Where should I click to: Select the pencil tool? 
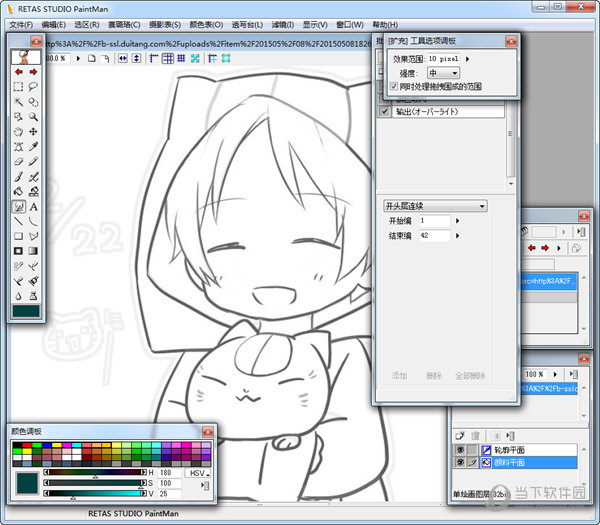point(33,161)
